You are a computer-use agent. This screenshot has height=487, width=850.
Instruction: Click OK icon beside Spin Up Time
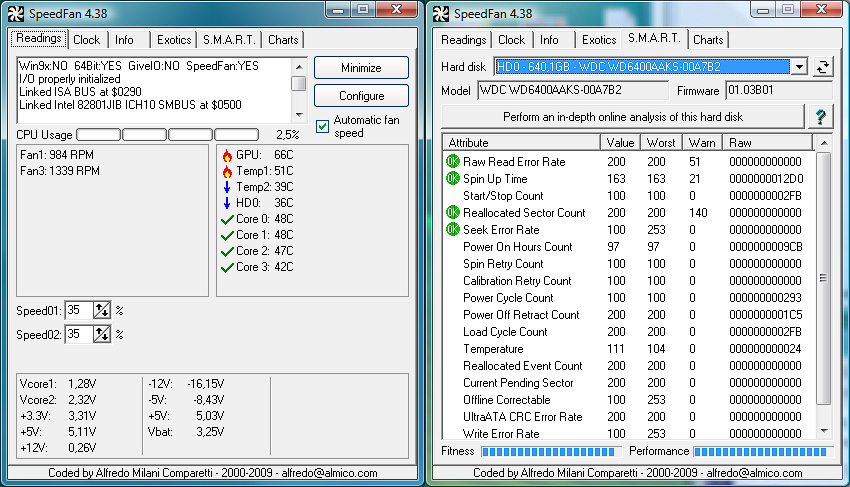click(x=453, y=178)
